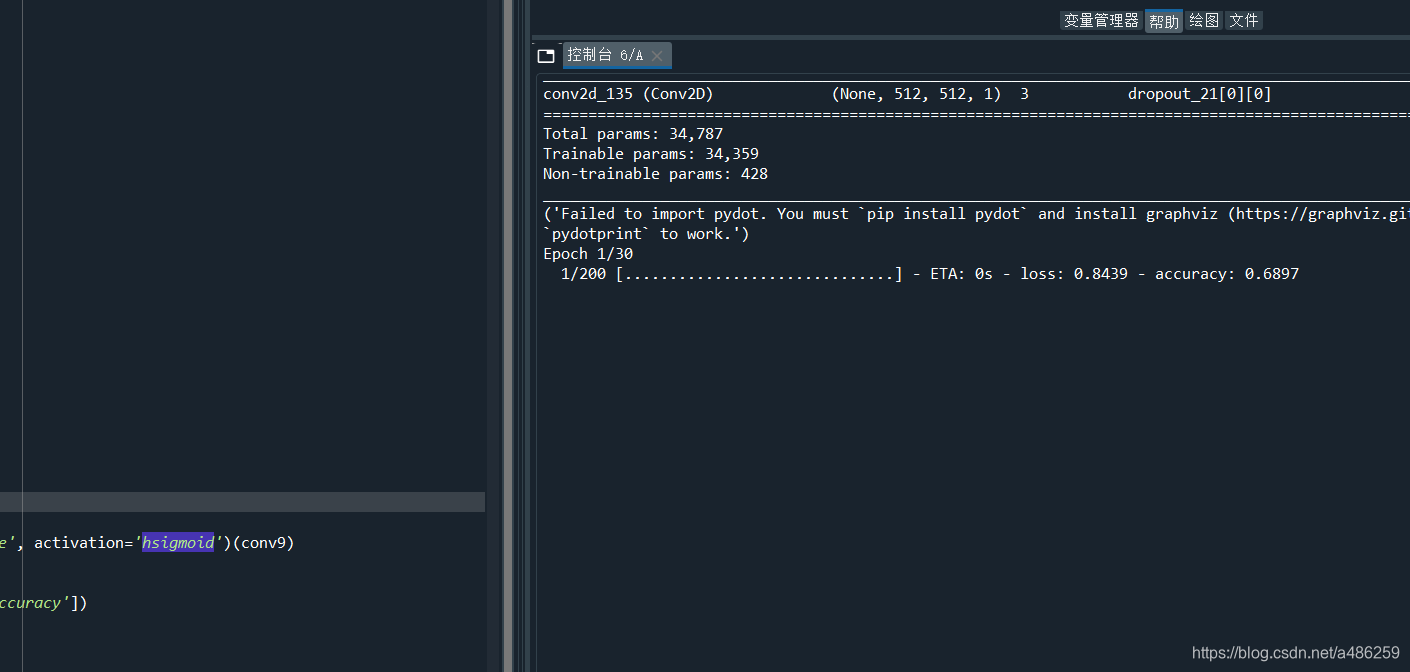Screen dimensions: 1410x672
Task: Click the training progress bar for 1/200
Action: tap(759, 274)
